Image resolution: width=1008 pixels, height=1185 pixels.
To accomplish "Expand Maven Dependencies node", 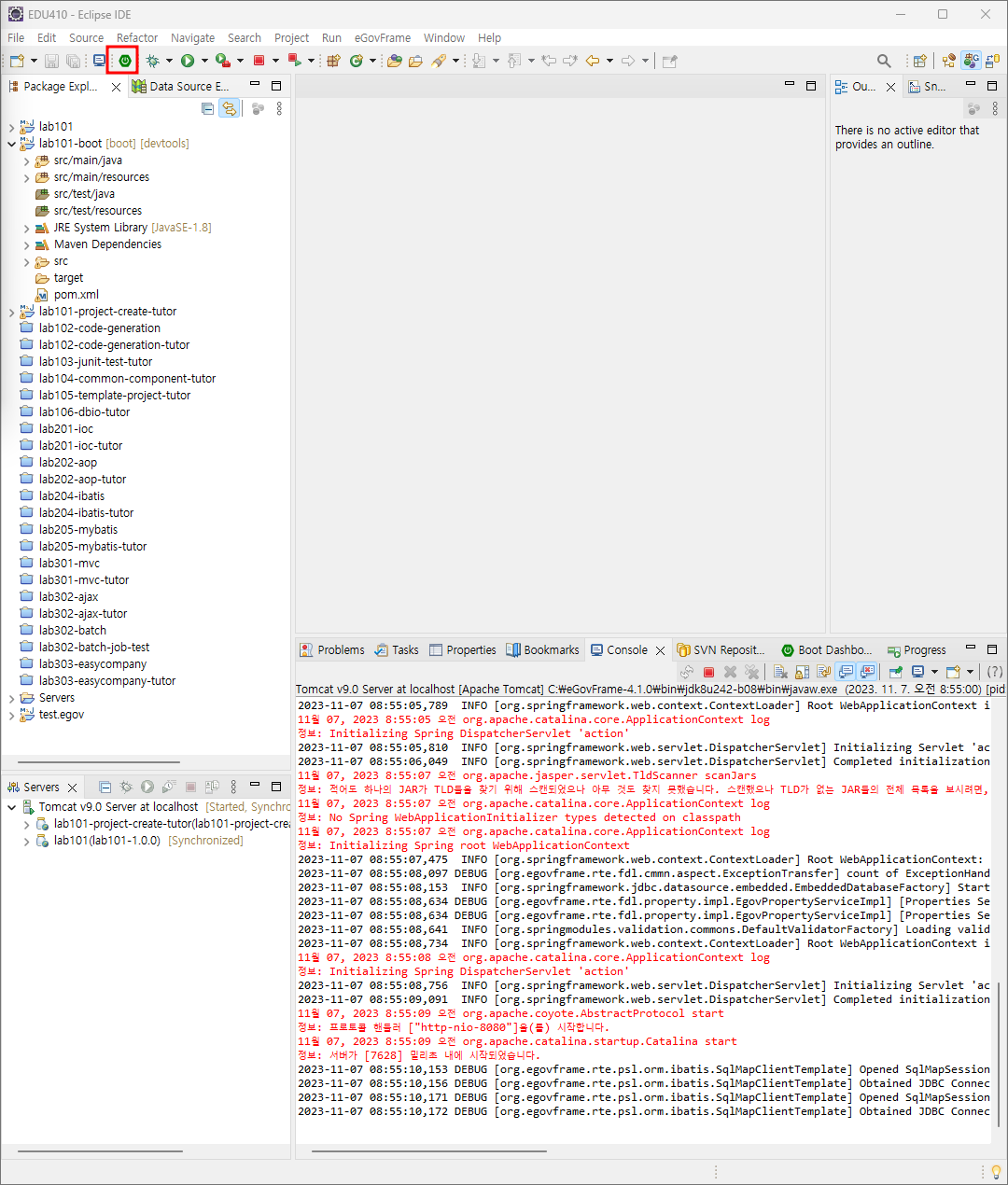I will click(26, 244).
